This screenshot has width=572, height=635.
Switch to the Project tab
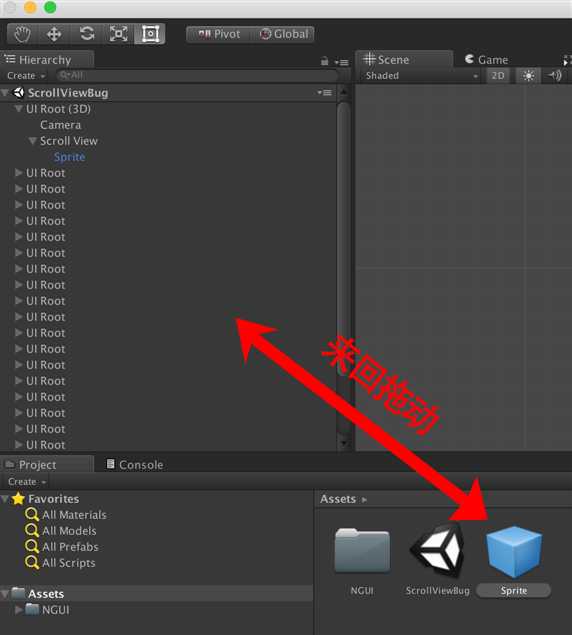(x=47, y=465)
